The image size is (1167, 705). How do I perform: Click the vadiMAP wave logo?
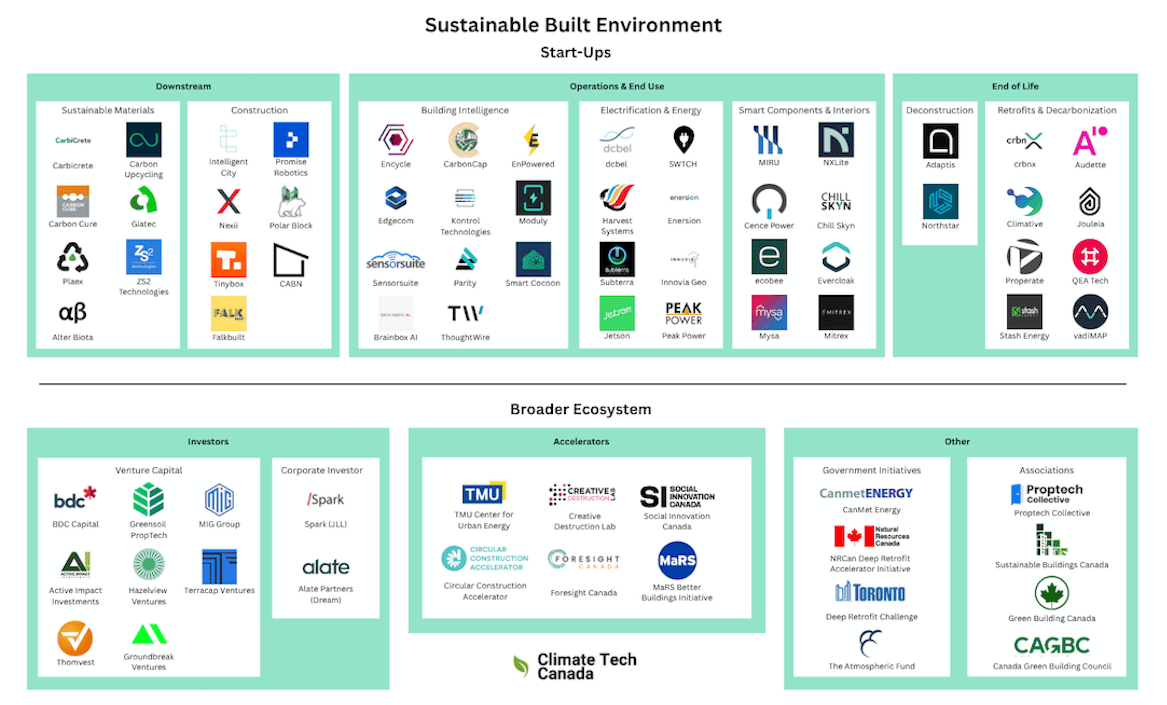1090,312
